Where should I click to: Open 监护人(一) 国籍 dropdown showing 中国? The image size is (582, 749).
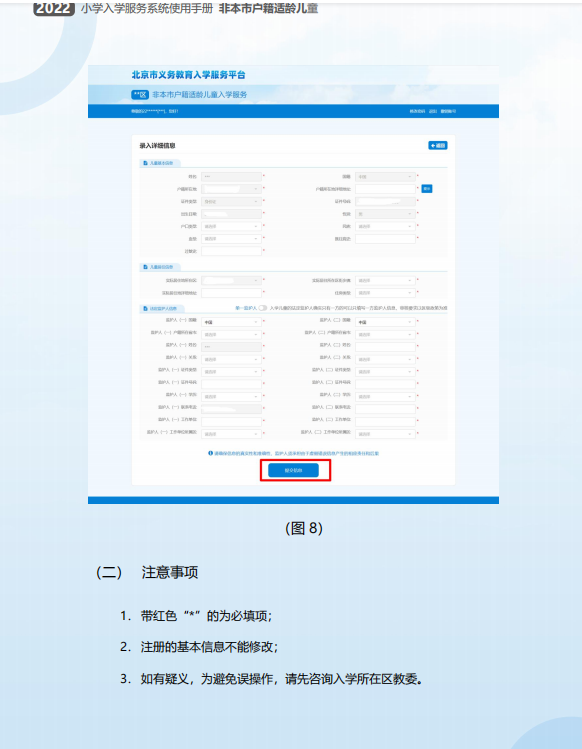[x=231, y=322]
